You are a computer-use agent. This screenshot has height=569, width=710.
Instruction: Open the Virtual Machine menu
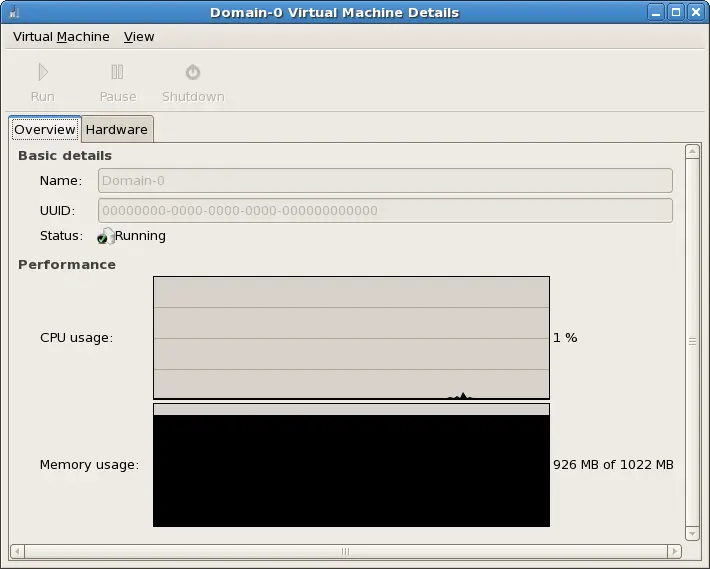click(61, 37)
